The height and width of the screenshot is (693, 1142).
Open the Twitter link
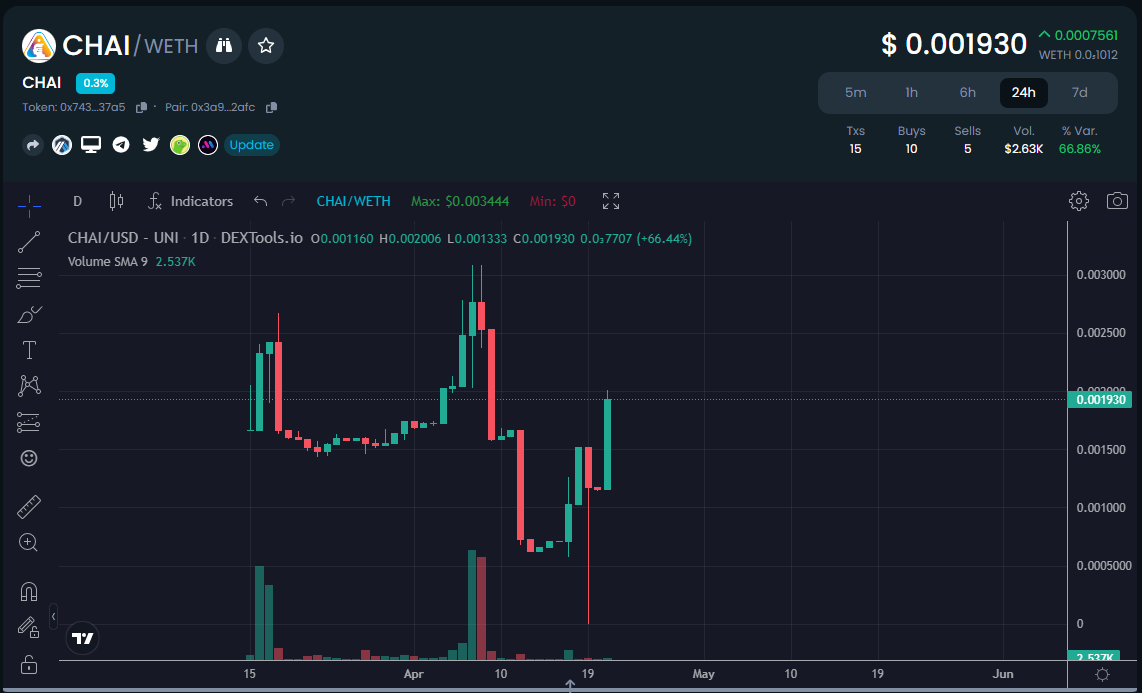point(151,145)
